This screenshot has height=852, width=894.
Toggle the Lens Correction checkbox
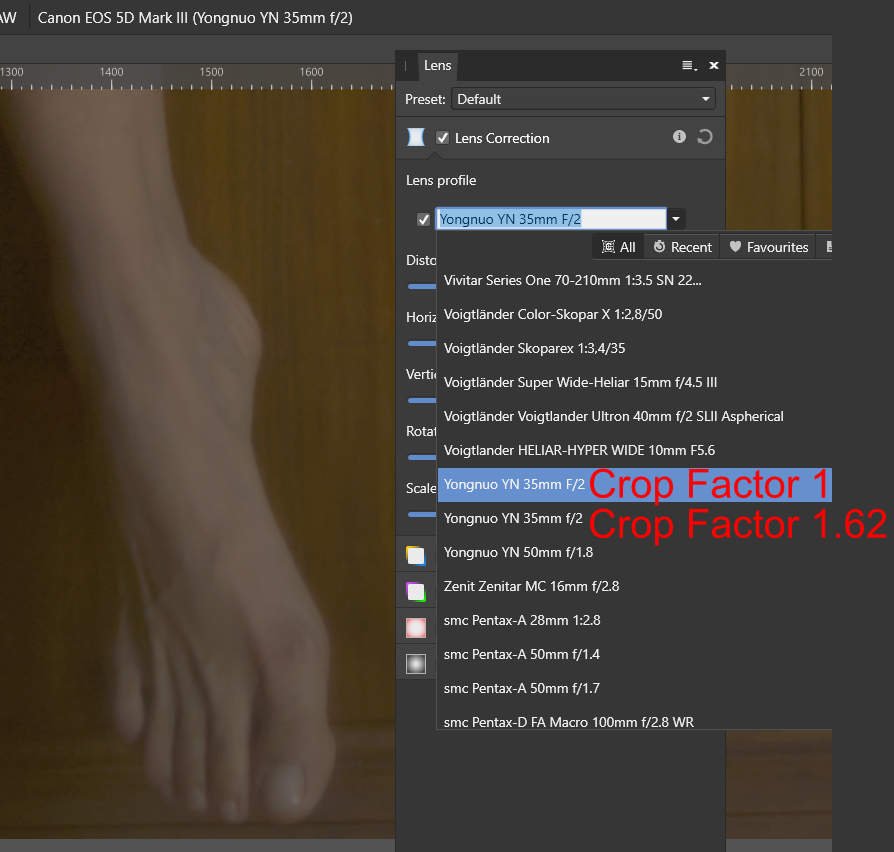442,138
